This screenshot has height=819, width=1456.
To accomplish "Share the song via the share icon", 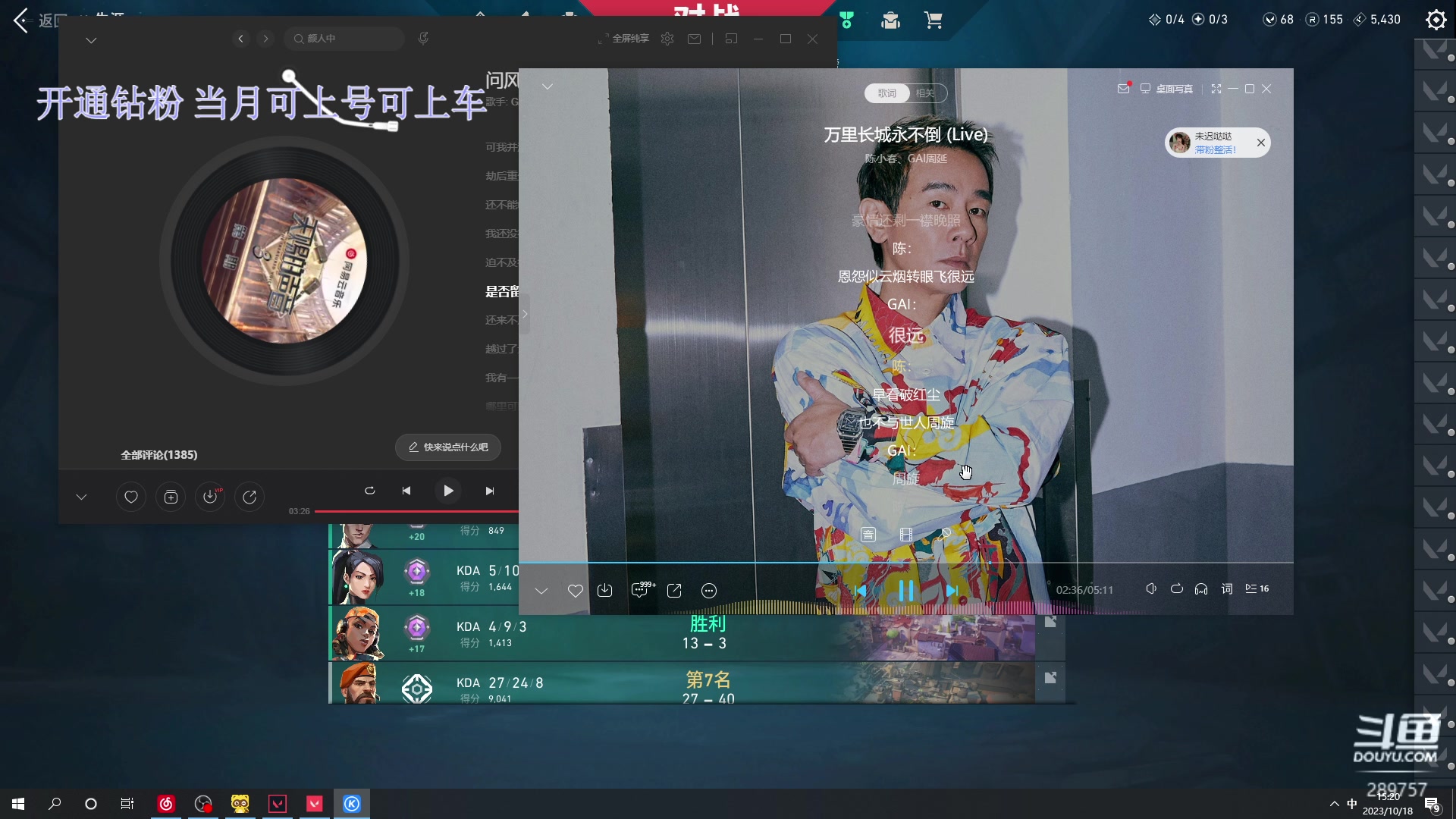I will [x=674, y=590].
